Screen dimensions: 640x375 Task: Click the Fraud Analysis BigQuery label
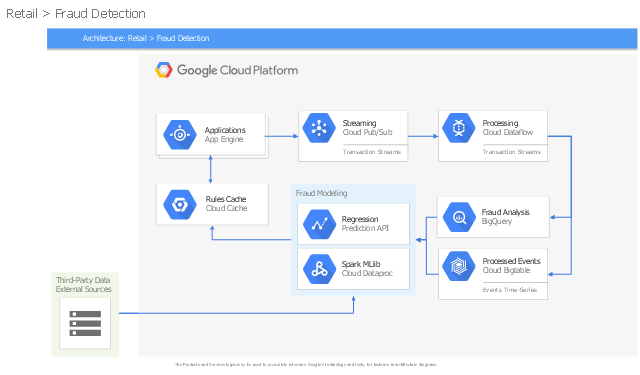click(x=505, y=217)
